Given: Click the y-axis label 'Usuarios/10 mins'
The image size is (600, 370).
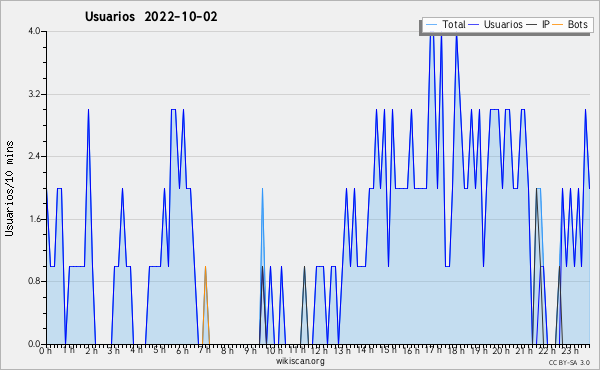Looking at the screenshot, I should point(9,189).
